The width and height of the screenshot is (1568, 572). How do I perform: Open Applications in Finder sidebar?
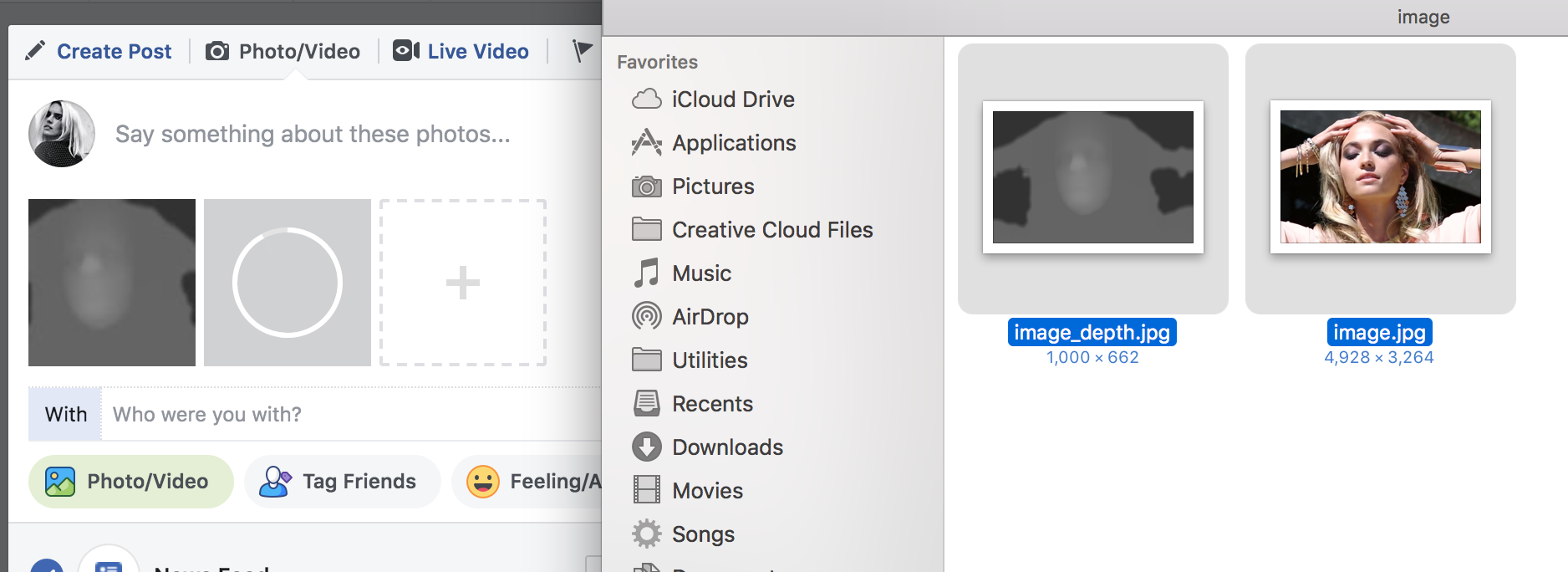pos(734,143)
